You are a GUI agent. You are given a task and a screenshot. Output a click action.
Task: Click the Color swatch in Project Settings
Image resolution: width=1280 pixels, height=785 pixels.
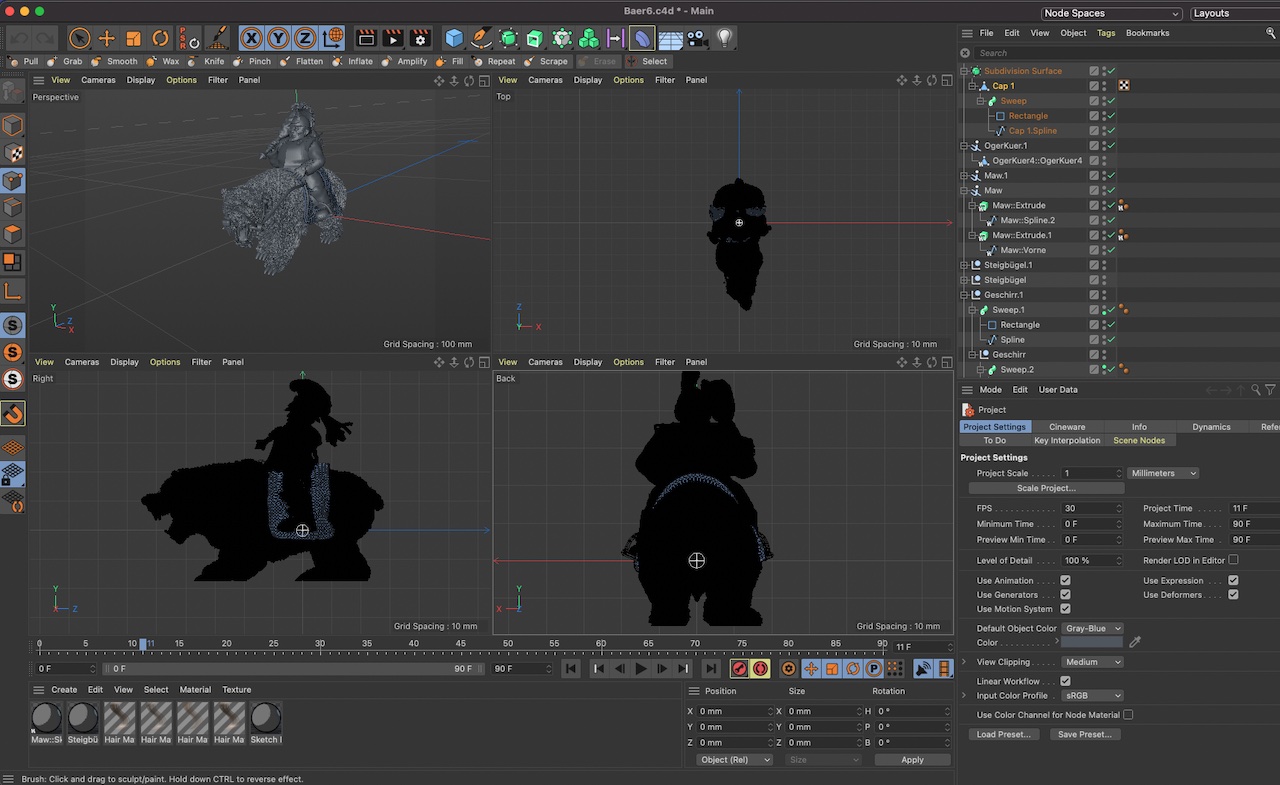pos(1092,643)
